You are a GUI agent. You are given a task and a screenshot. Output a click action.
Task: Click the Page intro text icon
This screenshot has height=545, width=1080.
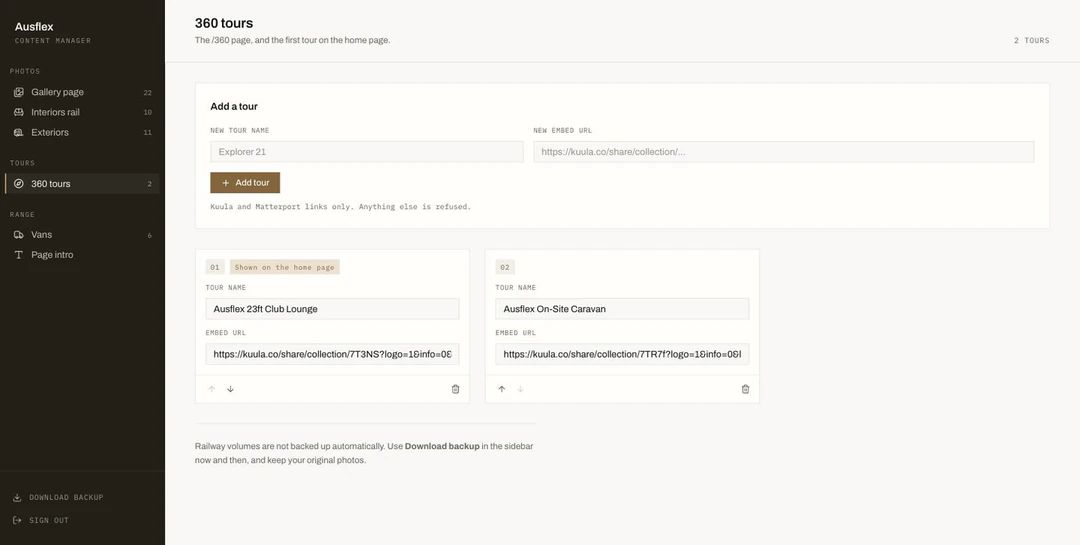19,255
